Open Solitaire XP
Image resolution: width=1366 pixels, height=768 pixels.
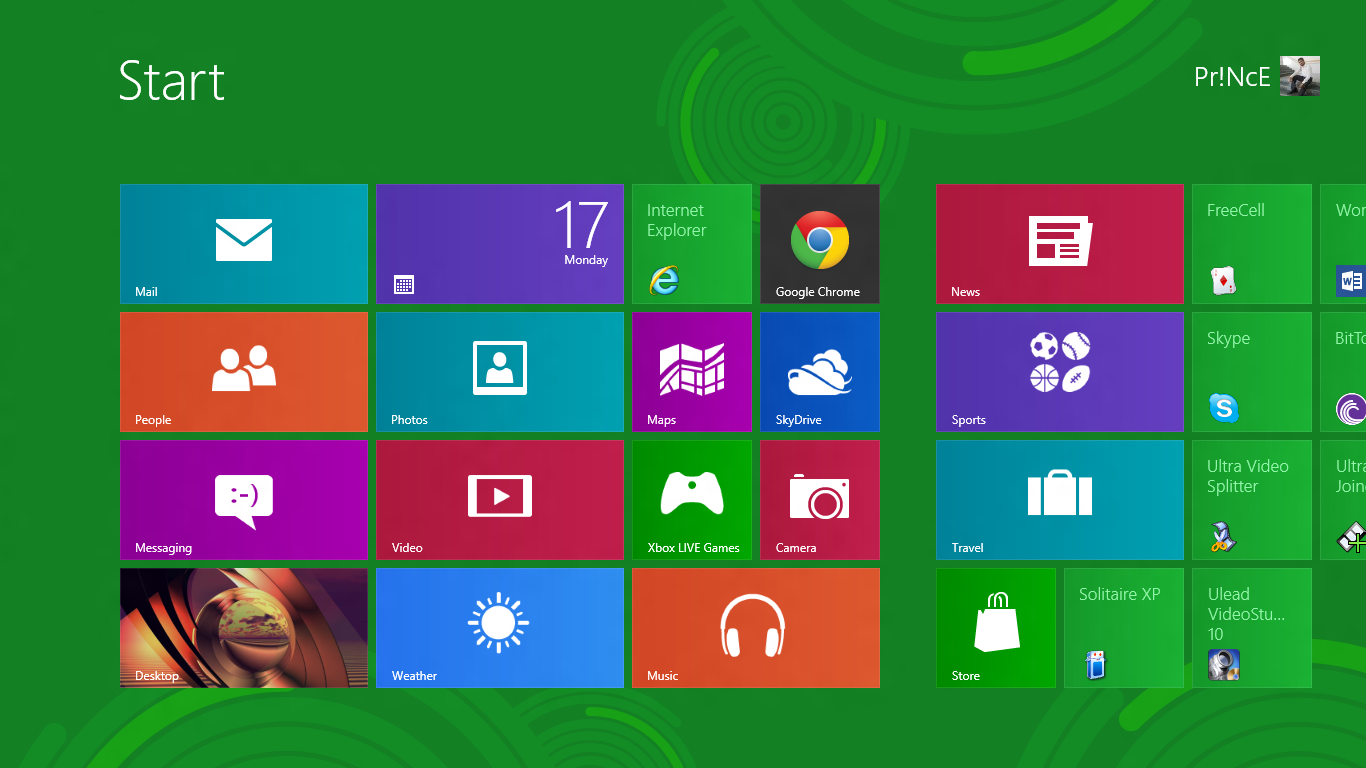[1123, 627]
